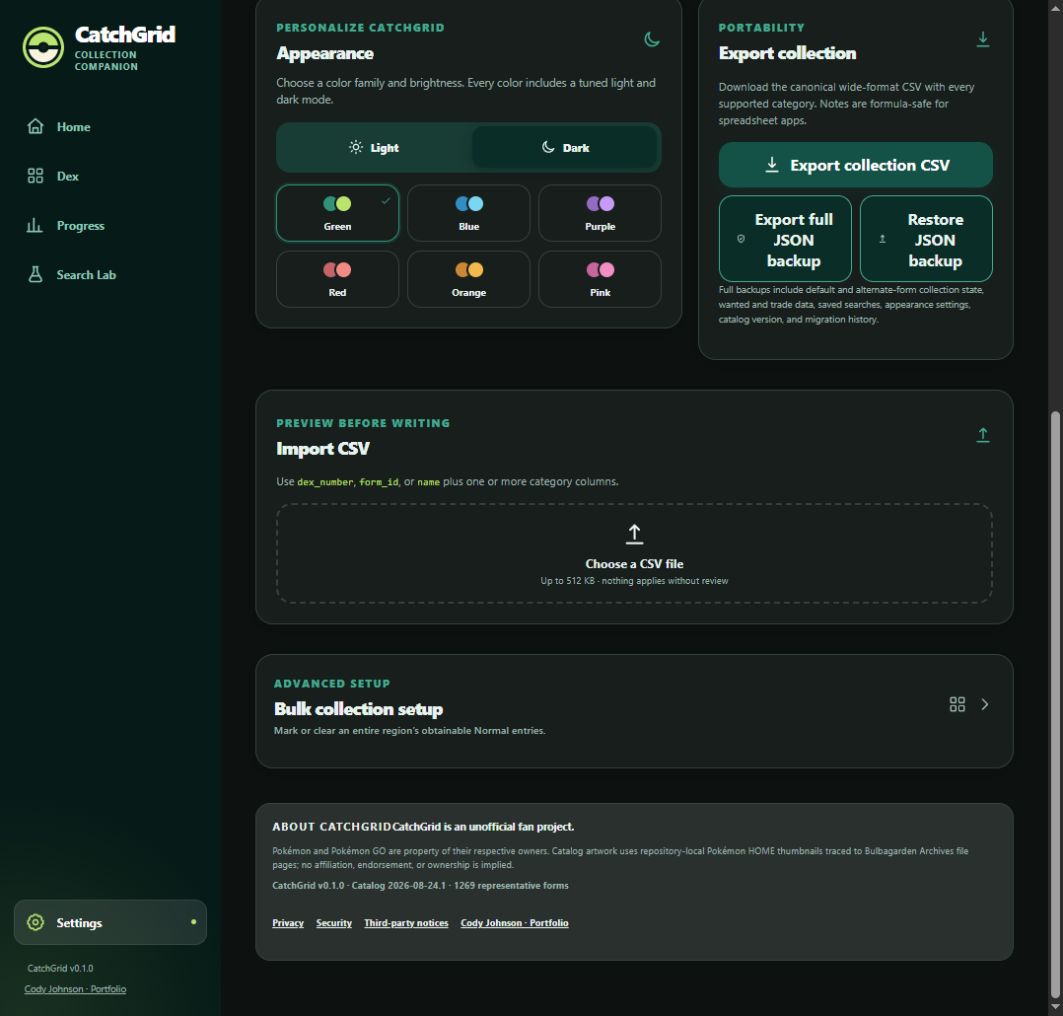Open the Search Lab page

[110, 275]
